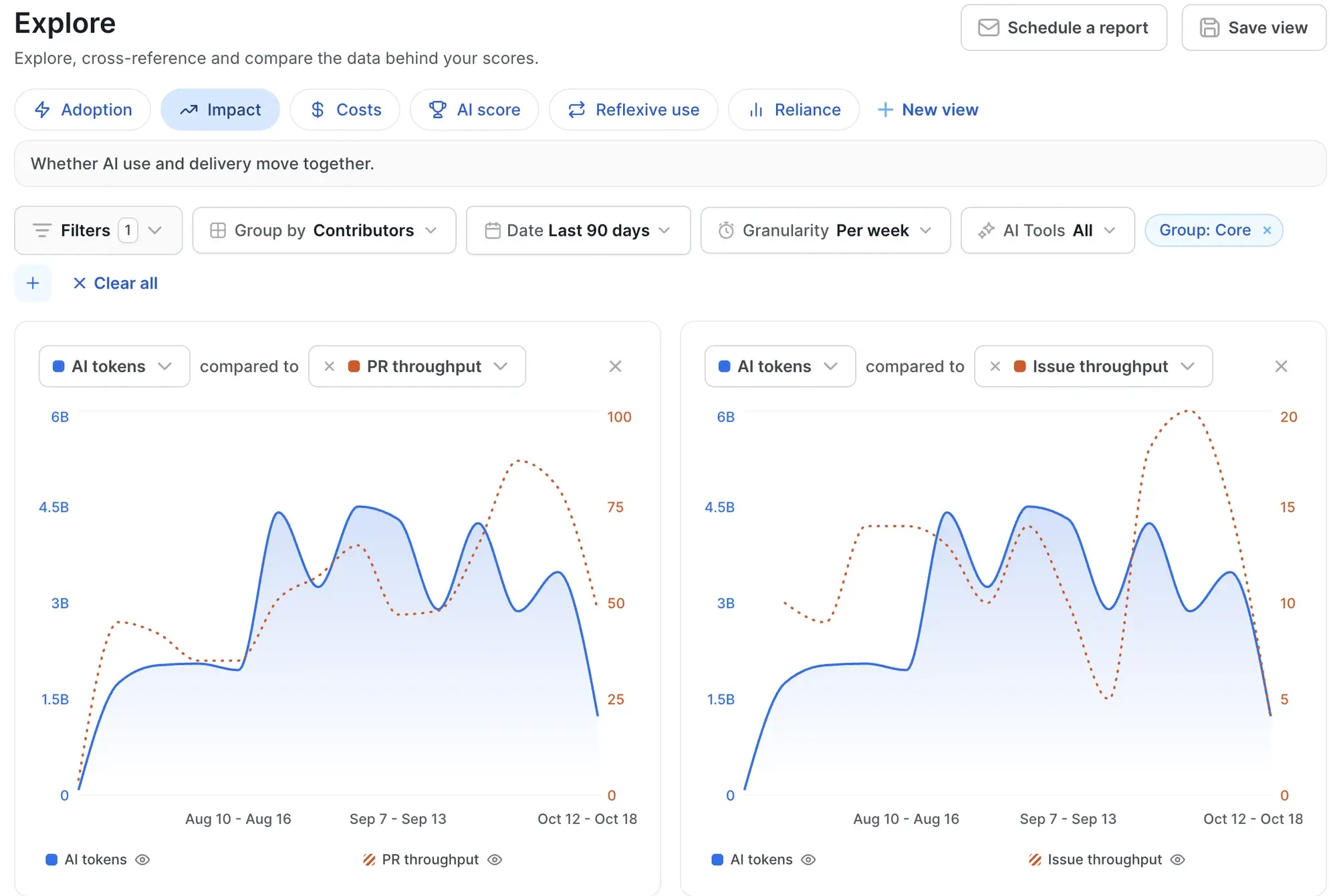Click the filter count badge showing 1
This screenshot has width=1337, height=896.
click(x=128, y=231)
